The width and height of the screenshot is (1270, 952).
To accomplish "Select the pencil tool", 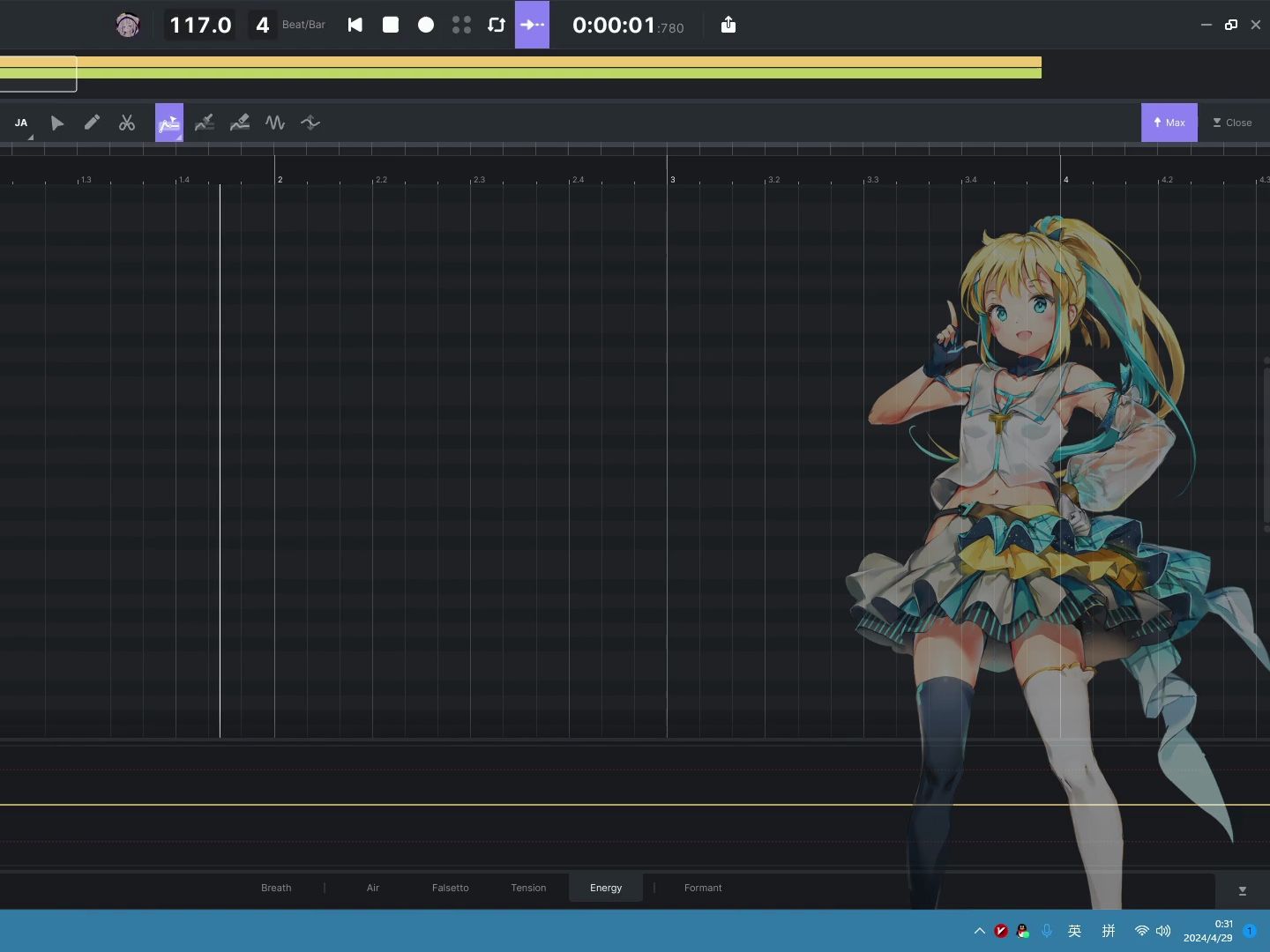I will click(x=92, y=123).
